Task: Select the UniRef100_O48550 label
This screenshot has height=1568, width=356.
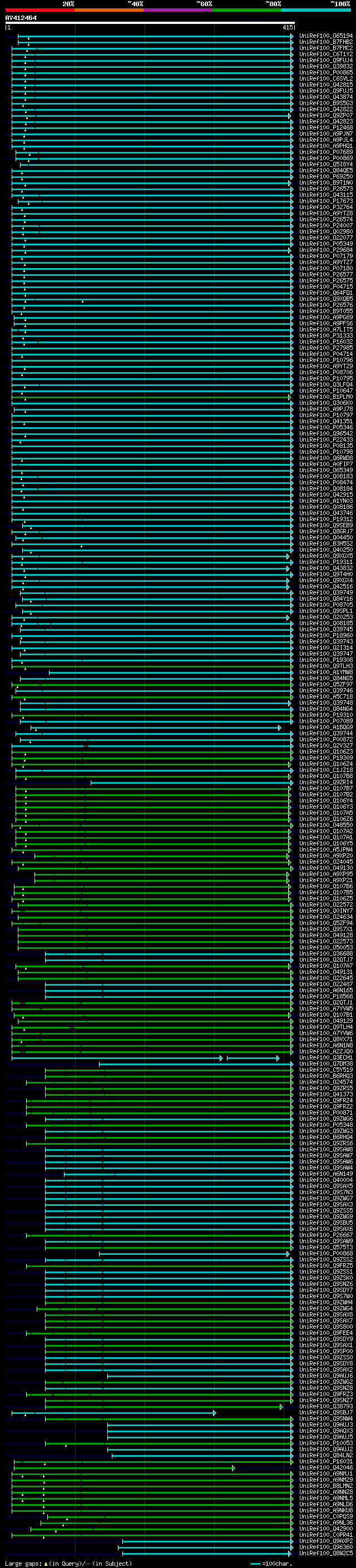Action: pyautogui.click(x=325, y=825)
